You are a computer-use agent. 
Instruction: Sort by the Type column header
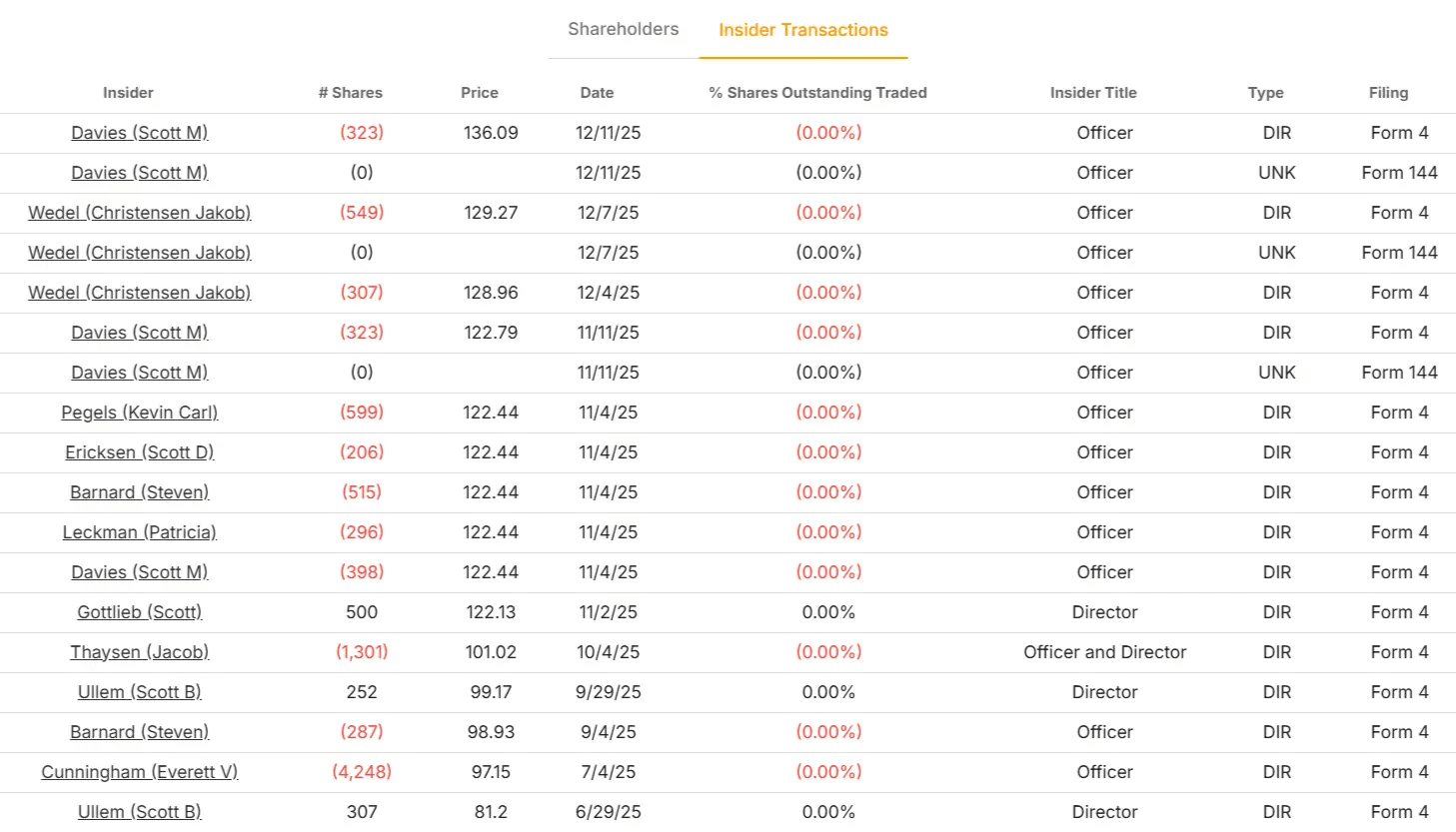pyautogui.click(x=1265, y=93)
